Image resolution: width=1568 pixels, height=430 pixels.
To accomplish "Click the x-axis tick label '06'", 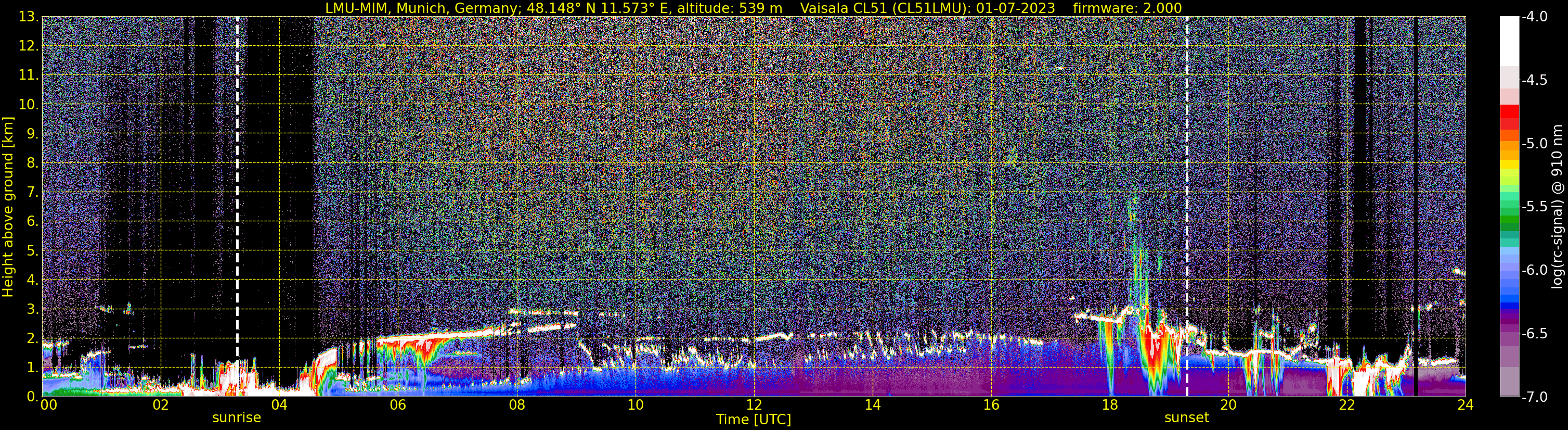I will [397, 405].
